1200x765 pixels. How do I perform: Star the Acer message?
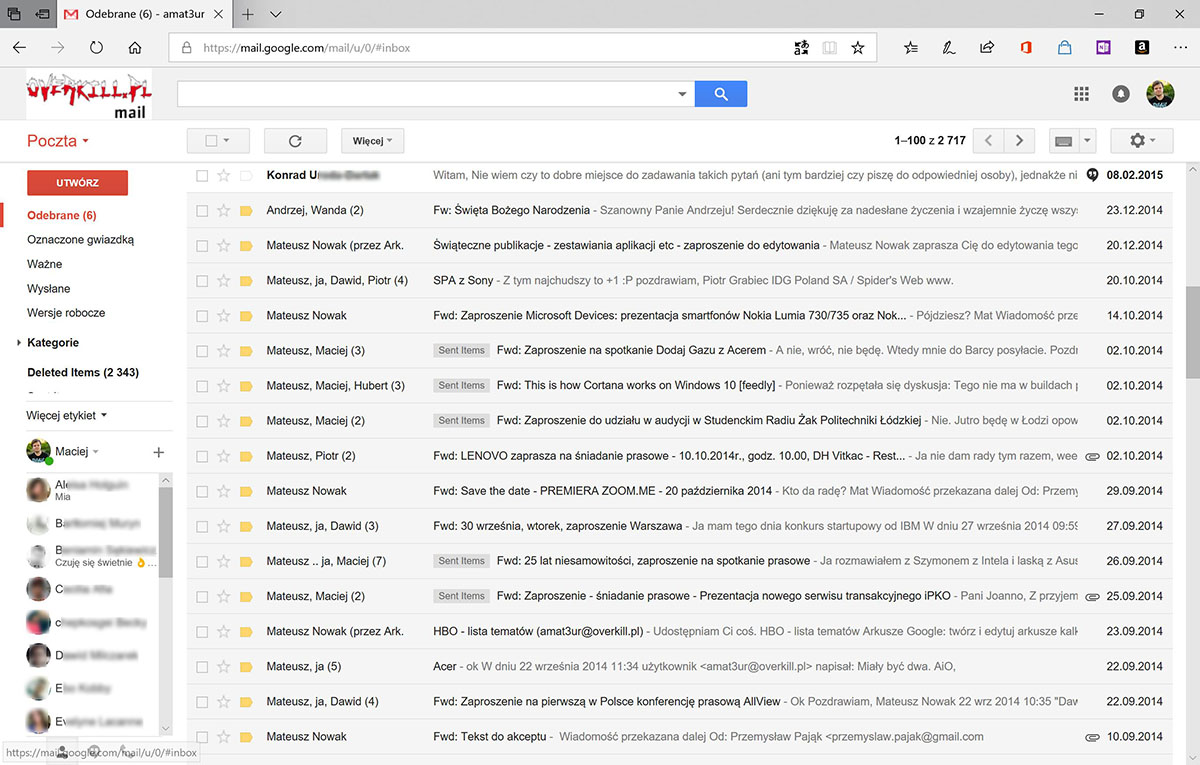[224, 666]
